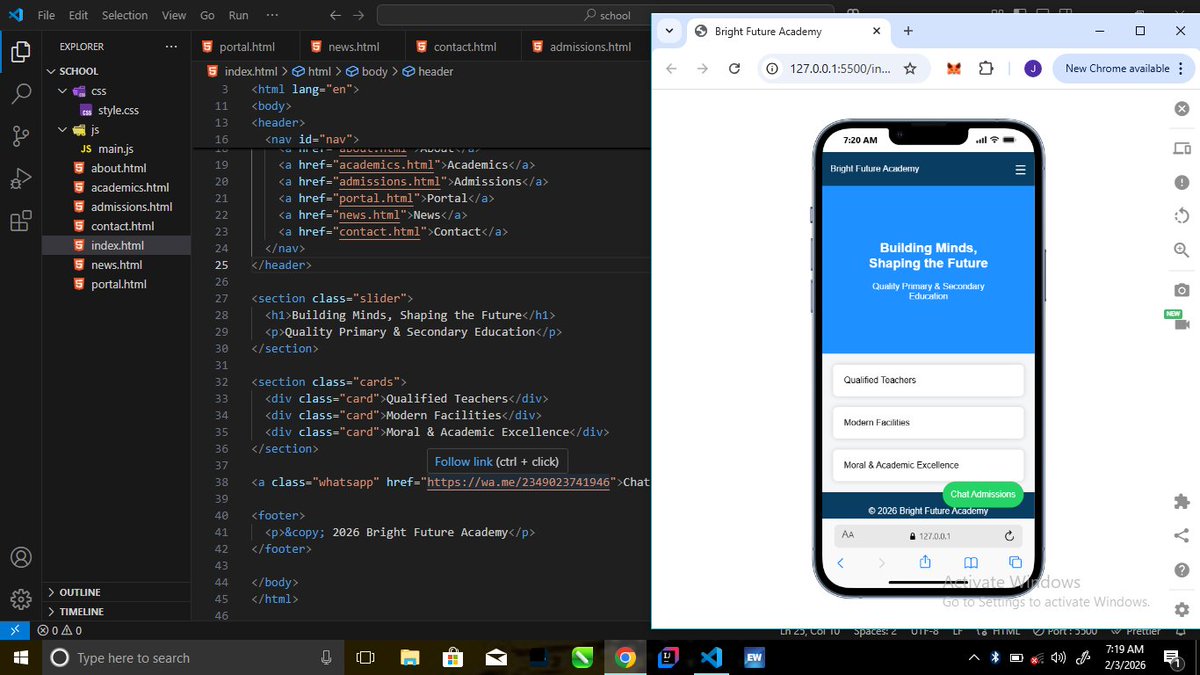
Task: Open the Run and Debug view
Action: 20,179
